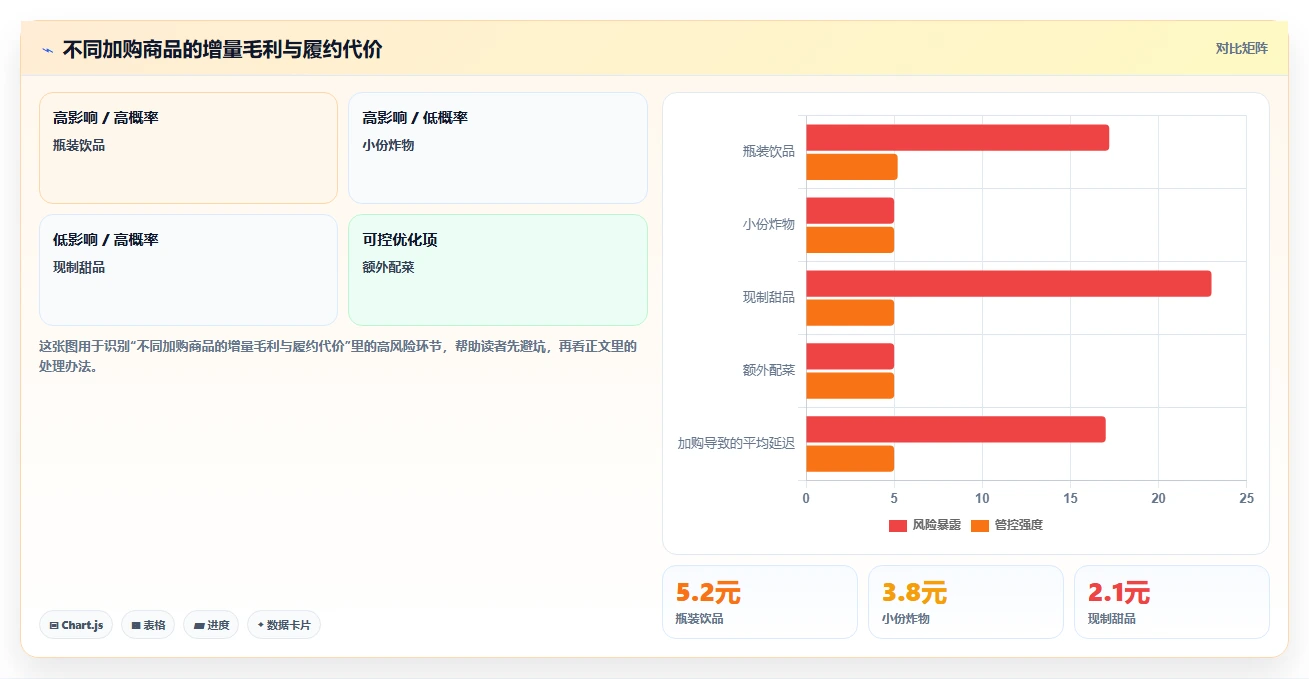Click the 额外配菜 chart axis label
Viewport: 1309px width, 679px height.
pos(769,370)
